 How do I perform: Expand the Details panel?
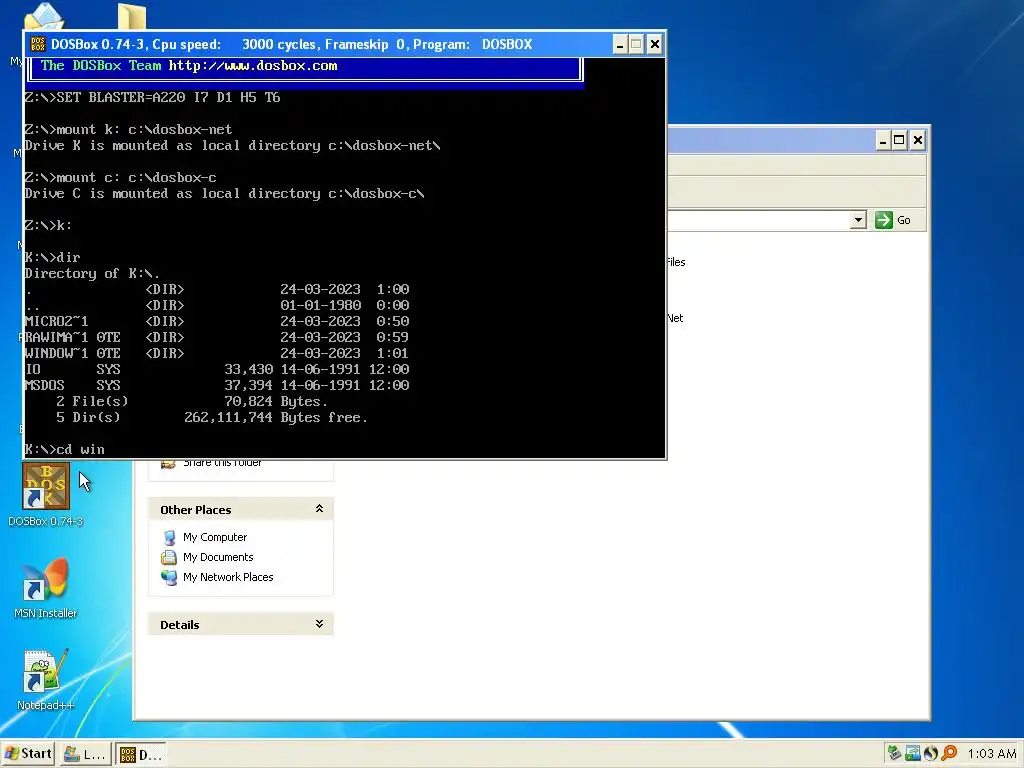tap(319, 624)
